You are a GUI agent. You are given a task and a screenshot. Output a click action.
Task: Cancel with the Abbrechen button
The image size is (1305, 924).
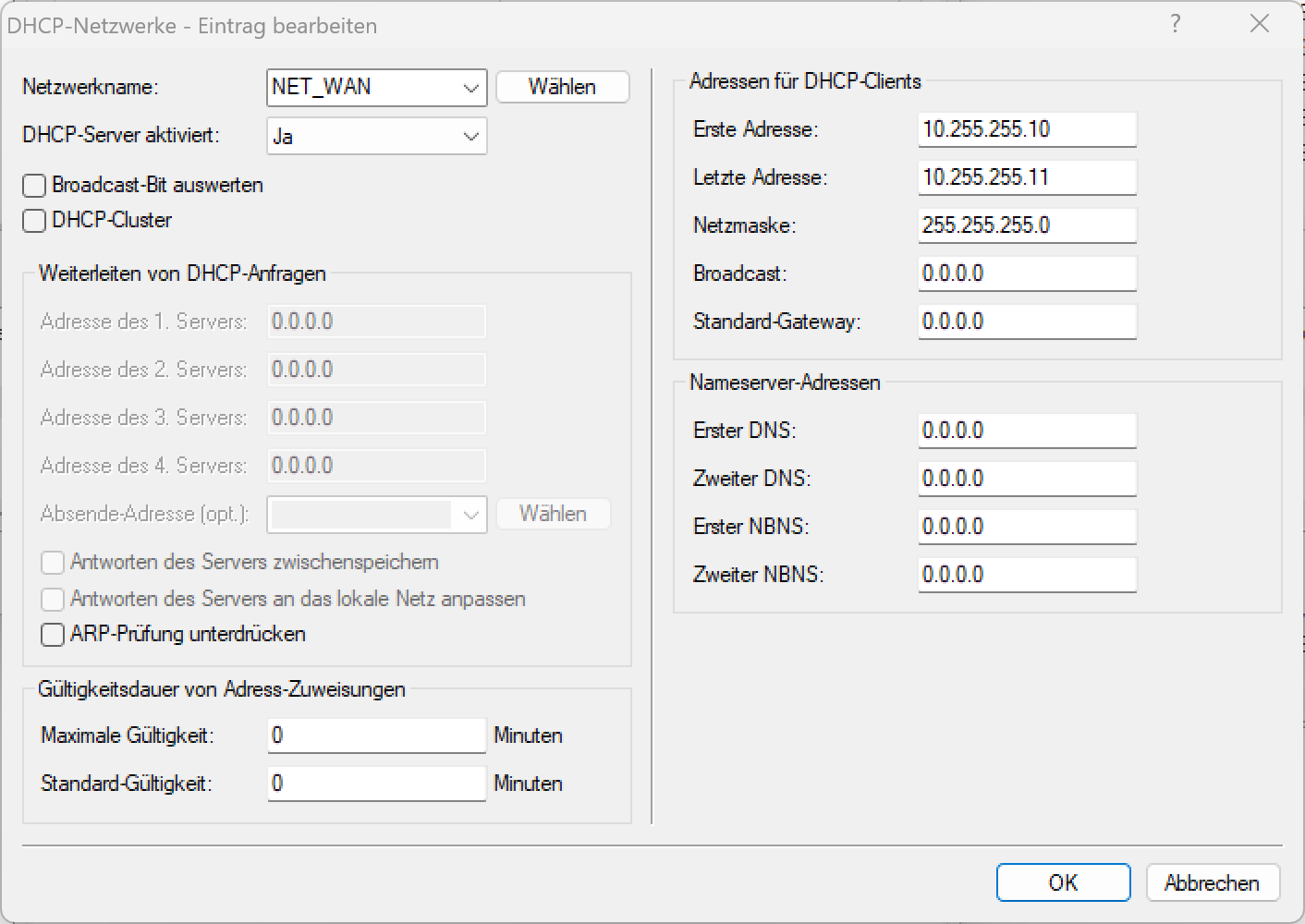point(1212,882)
